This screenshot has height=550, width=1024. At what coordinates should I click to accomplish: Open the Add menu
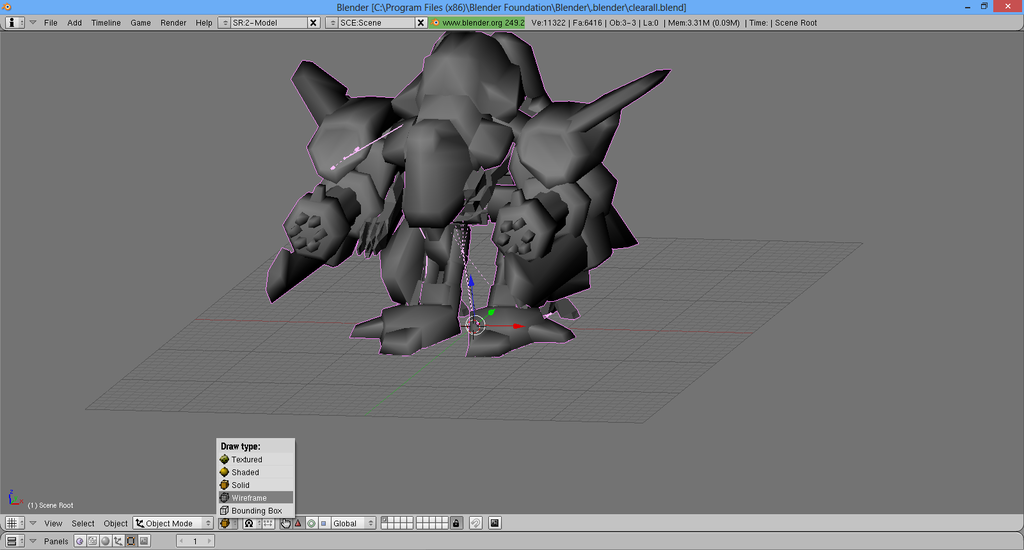pyautogui.click(x=74, y=23)
